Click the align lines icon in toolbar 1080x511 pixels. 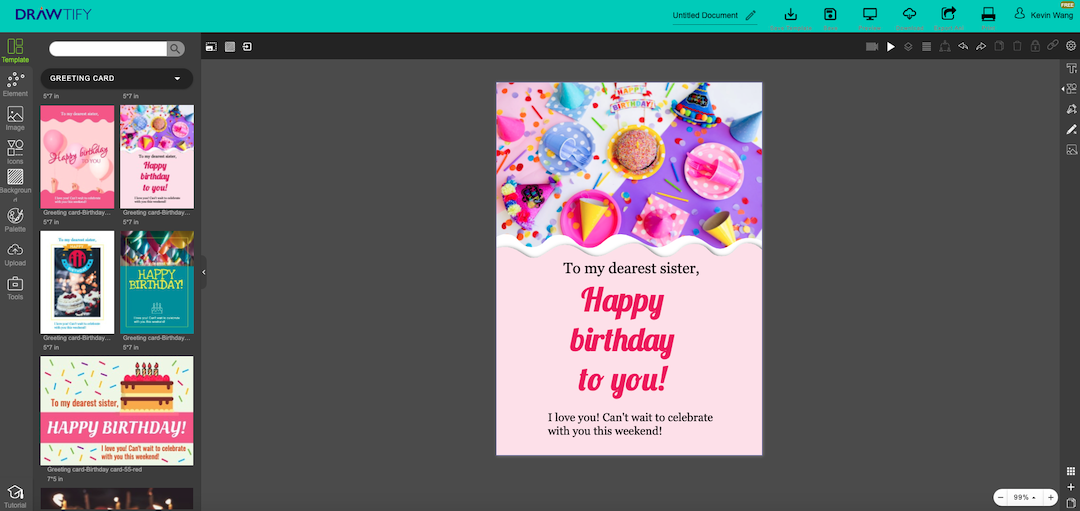(926, 46)
